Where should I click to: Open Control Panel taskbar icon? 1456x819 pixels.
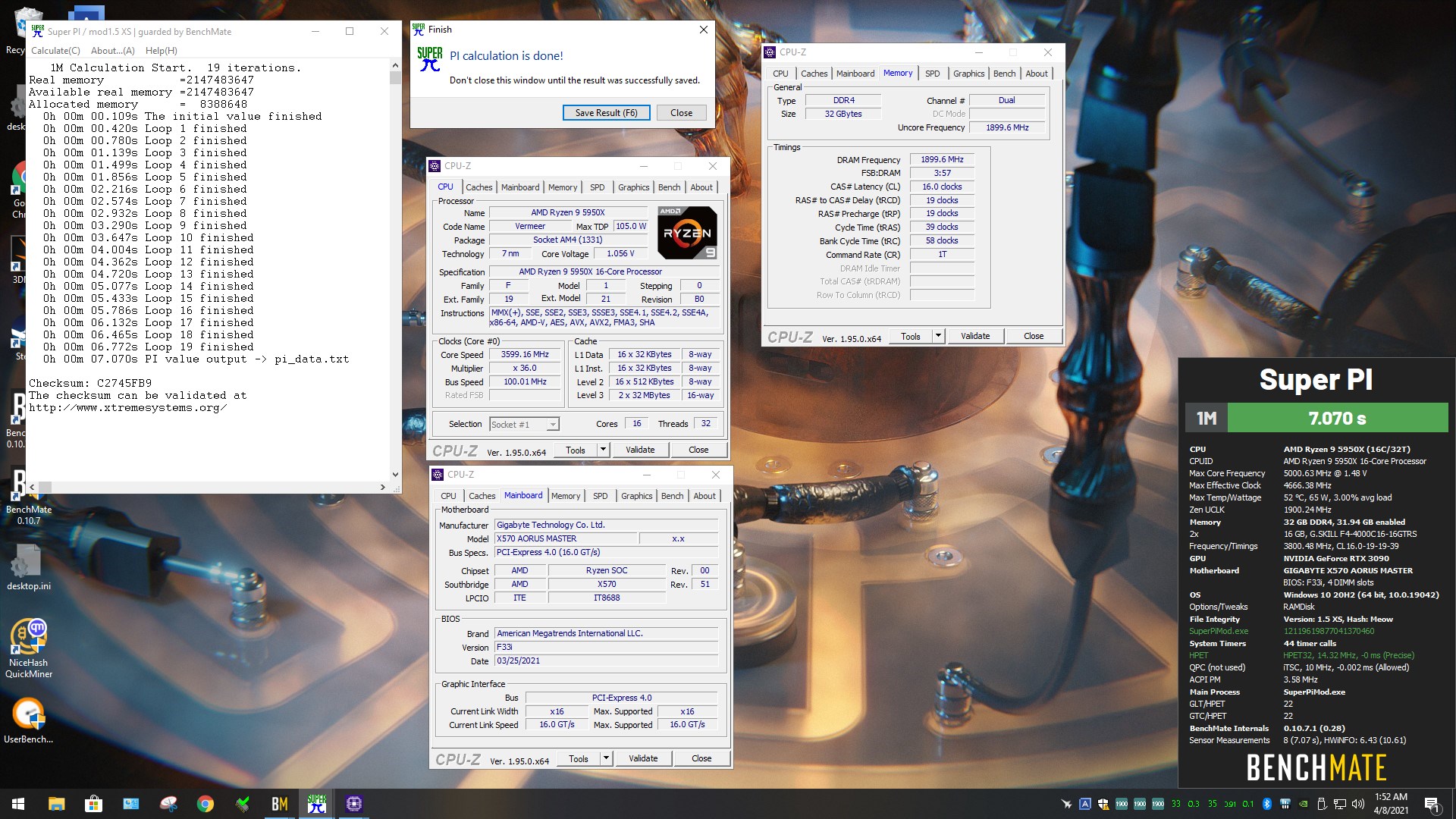click(131, 804)
